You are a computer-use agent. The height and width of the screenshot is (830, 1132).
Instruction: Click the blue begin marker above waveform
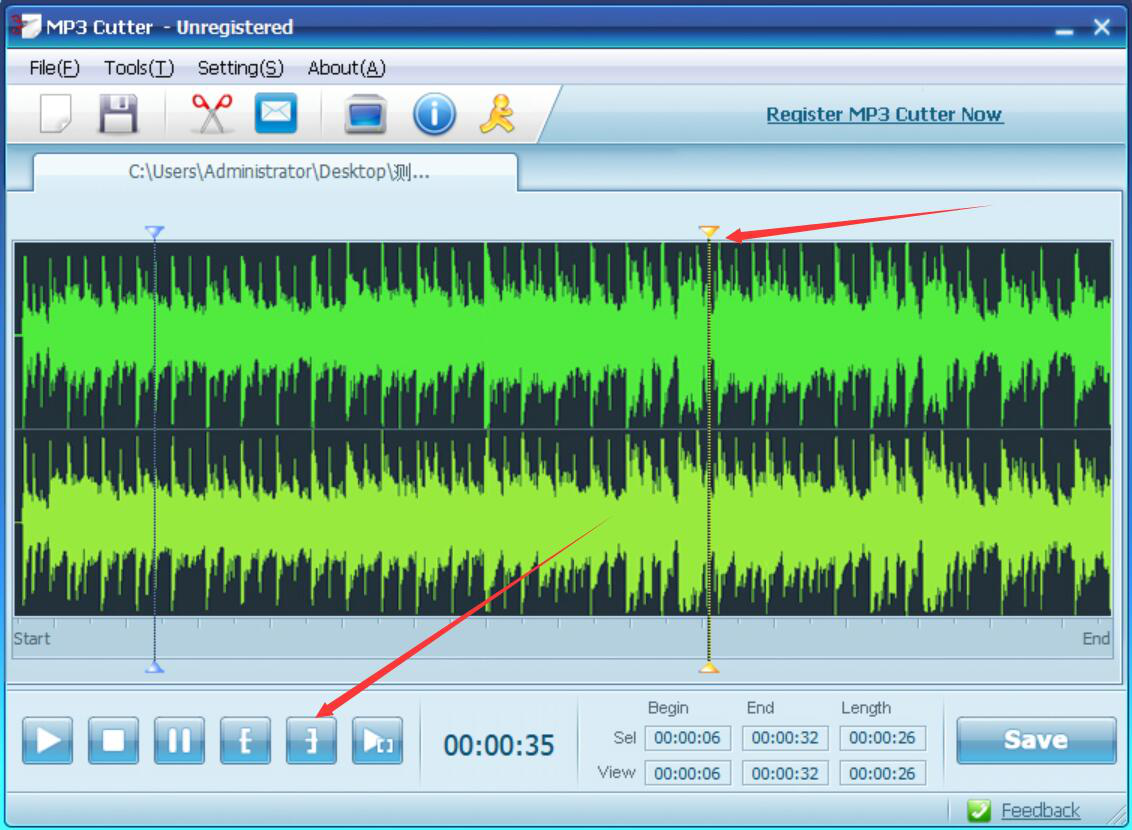(x=154, y=232)
